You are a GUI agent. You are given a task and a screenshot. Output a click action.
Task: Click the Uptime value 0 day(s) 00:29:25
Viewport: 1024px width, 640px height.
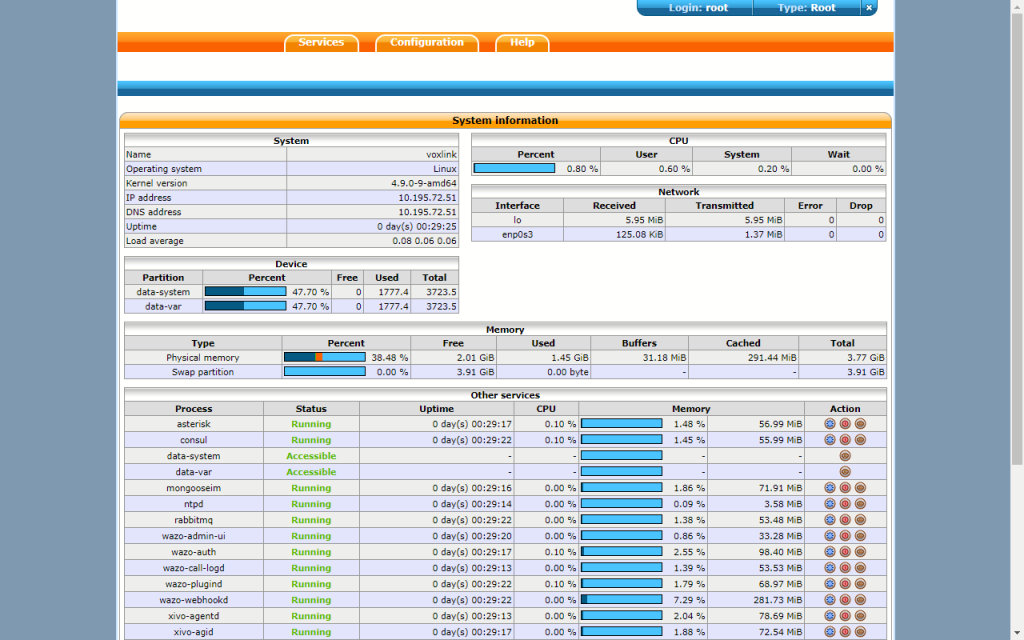pos(417,227)
